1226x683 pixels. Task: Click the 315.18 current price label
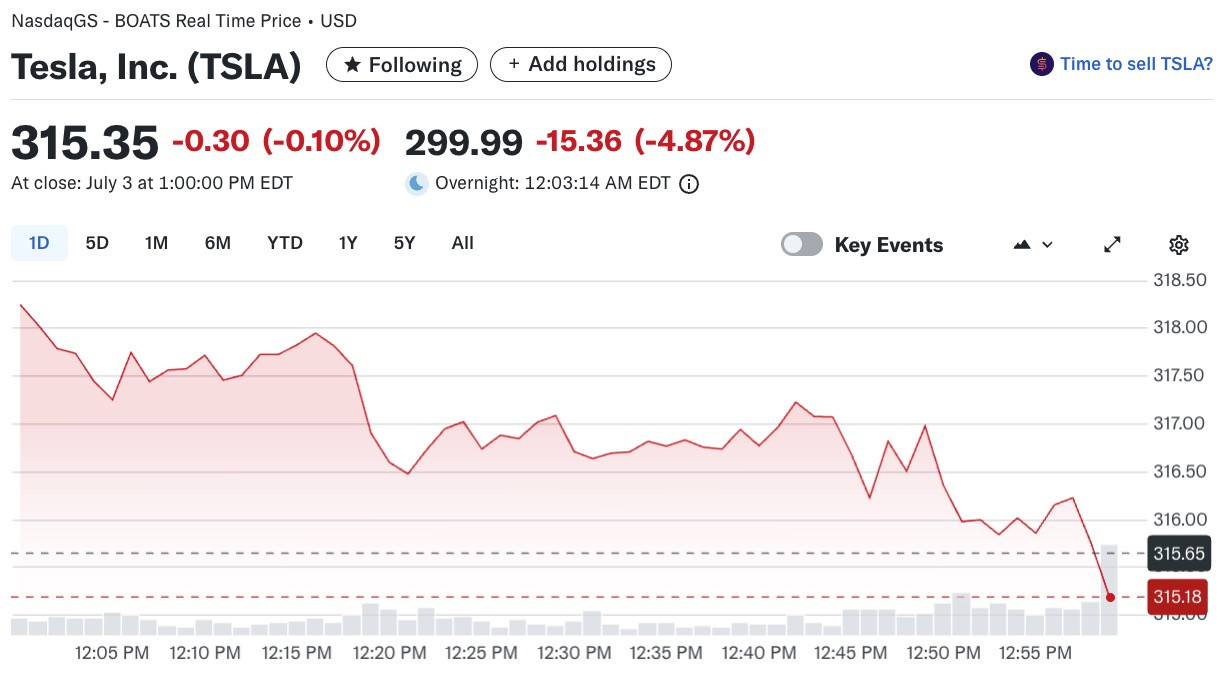coord(1178,597)
